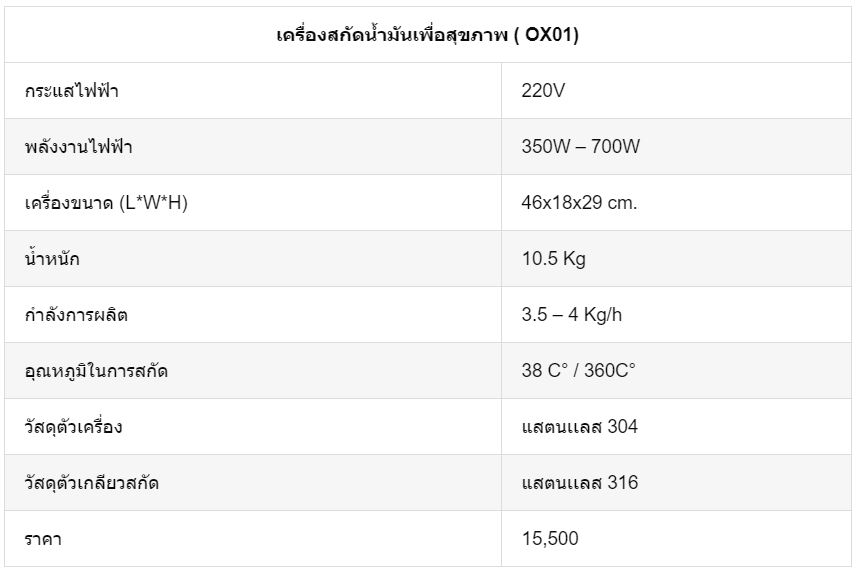Click the table header title OX01
858x576 pixels.
549,35
